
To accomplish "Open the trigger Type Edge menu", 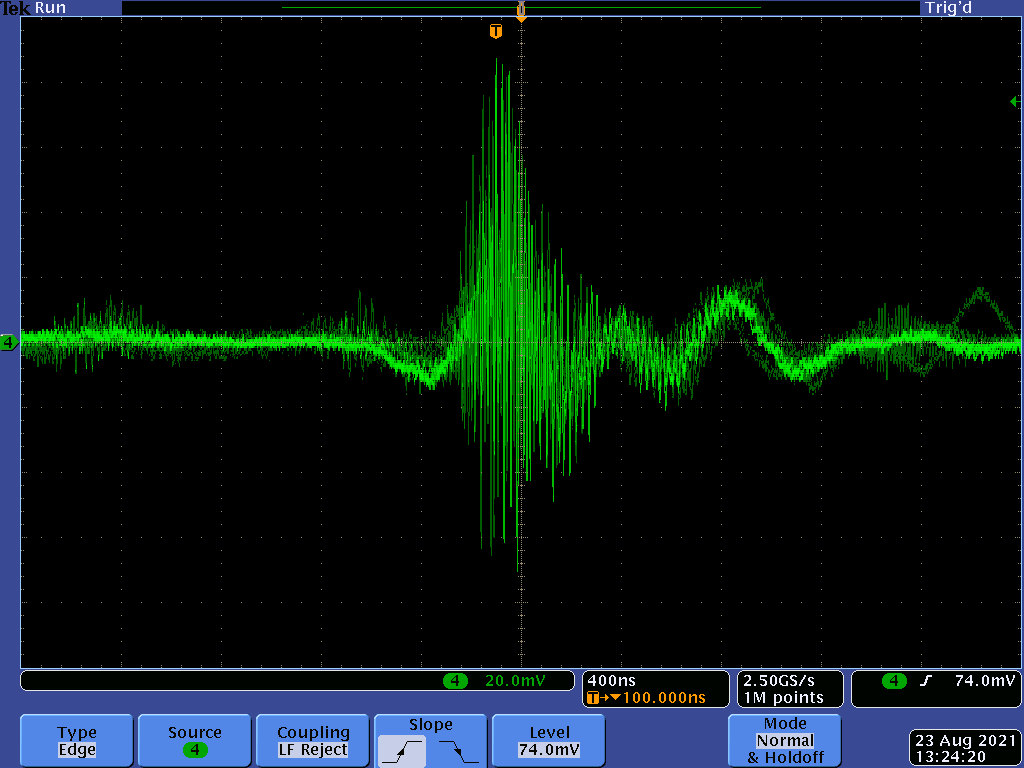I will (77, 741).
